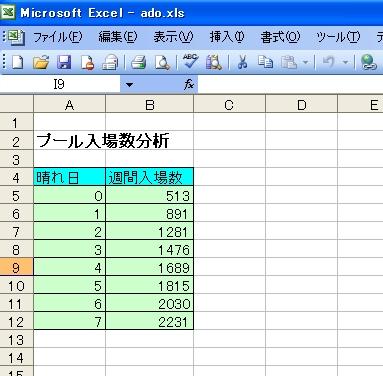This screenshot has height=376, width=383.
Task: Select cell A5 with value 0
Action: tap(69, 195)
